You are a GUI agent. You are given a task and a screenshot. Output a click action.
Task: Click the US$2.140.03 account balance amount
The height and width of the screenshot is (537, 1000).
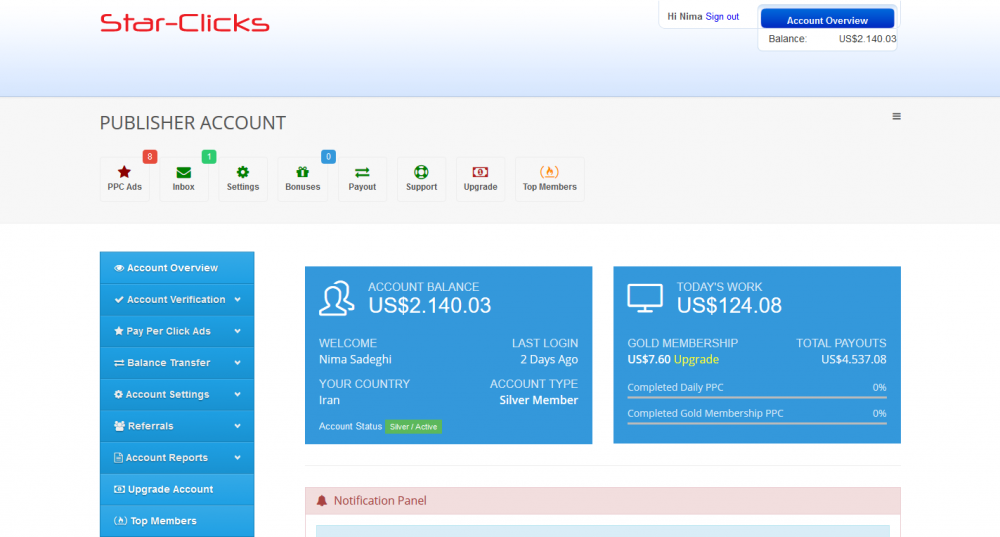[x=430, y=305]
